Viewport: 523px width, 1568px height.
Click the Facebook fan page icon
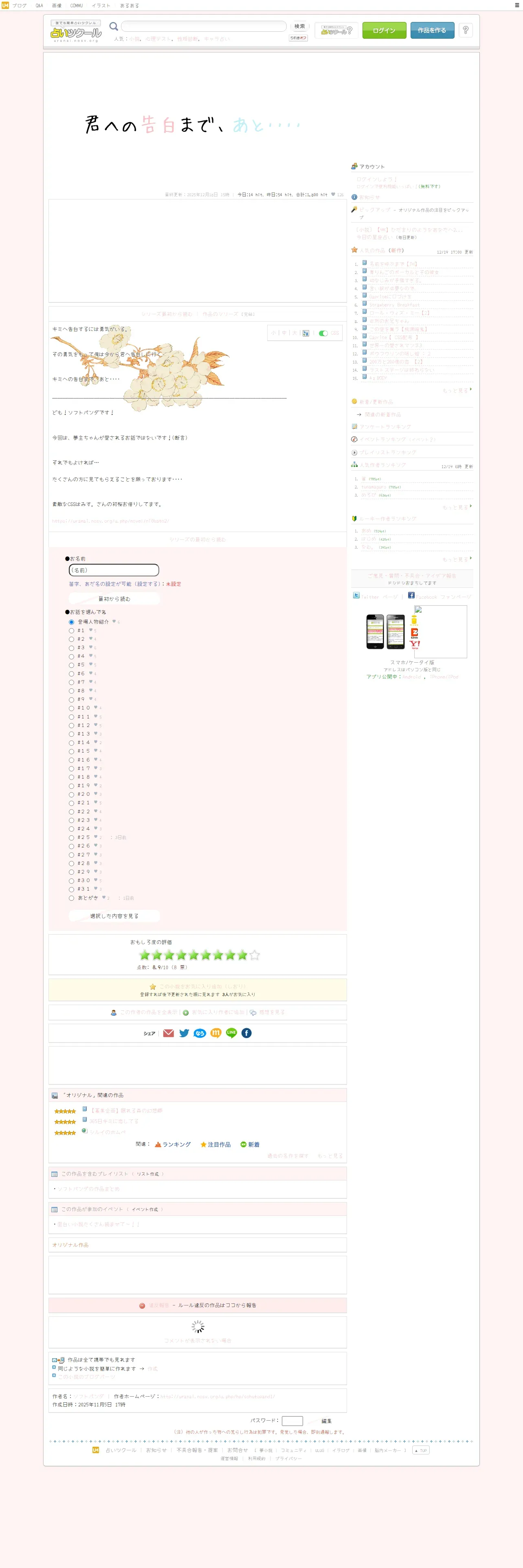coord(411,595)
